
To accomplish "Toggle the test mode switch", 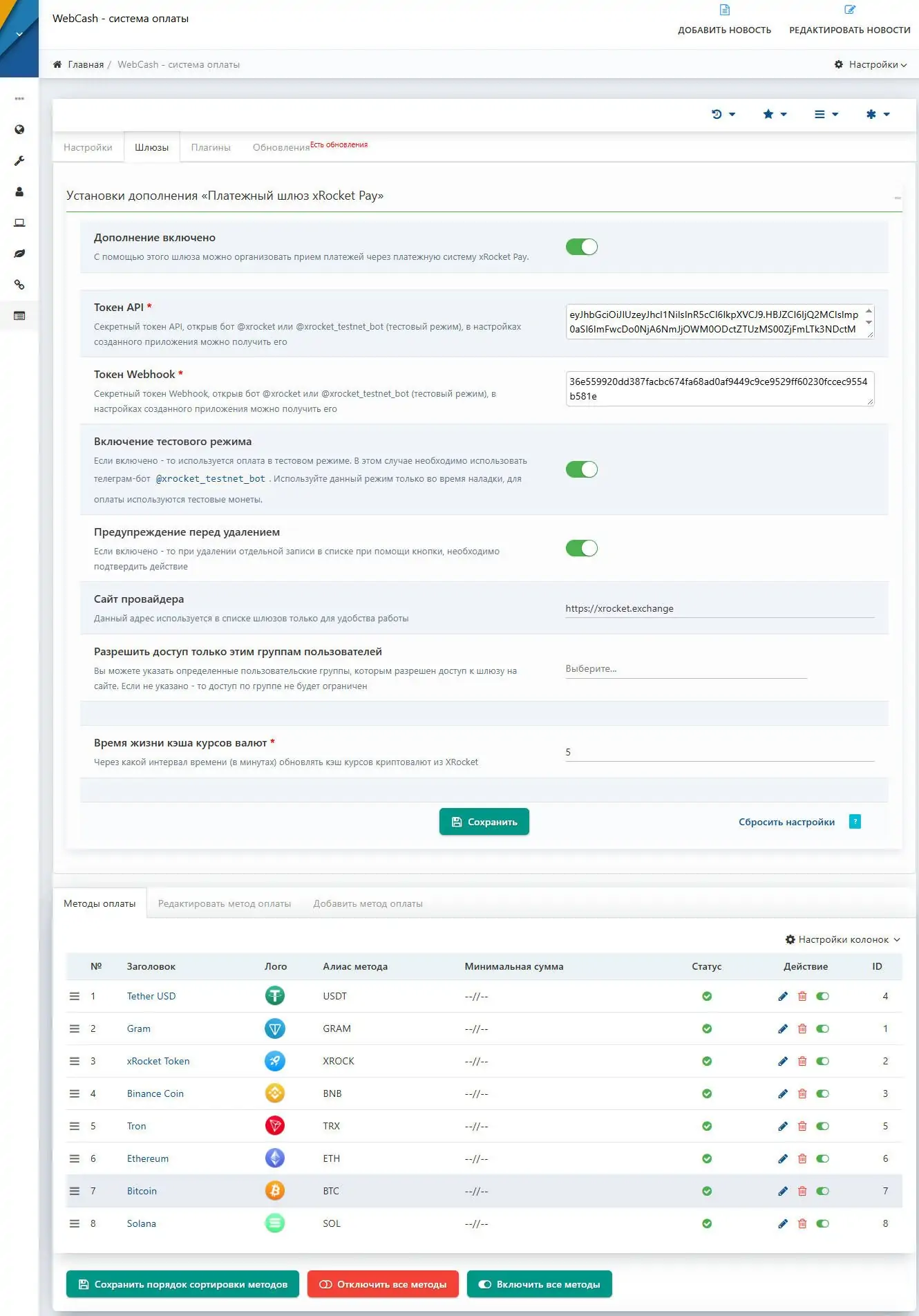I will [x=582, y=469].
